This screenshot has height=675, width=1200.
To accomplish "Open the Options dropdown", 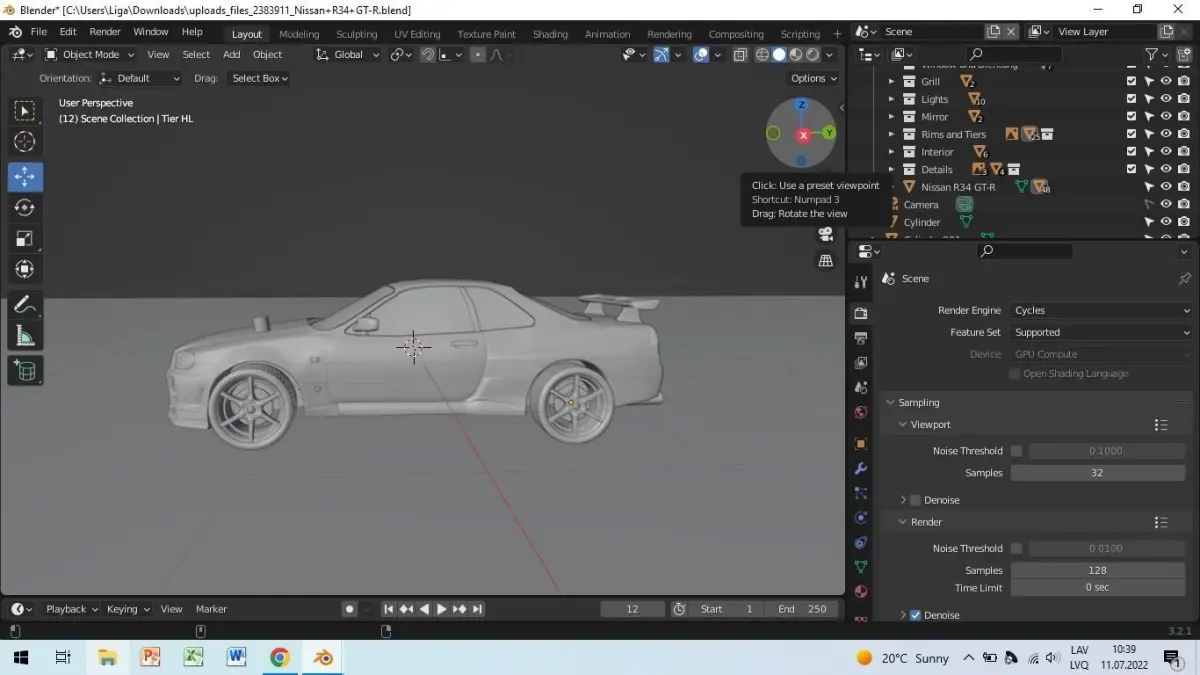I will pyautogui.click(x=814, y=78).
